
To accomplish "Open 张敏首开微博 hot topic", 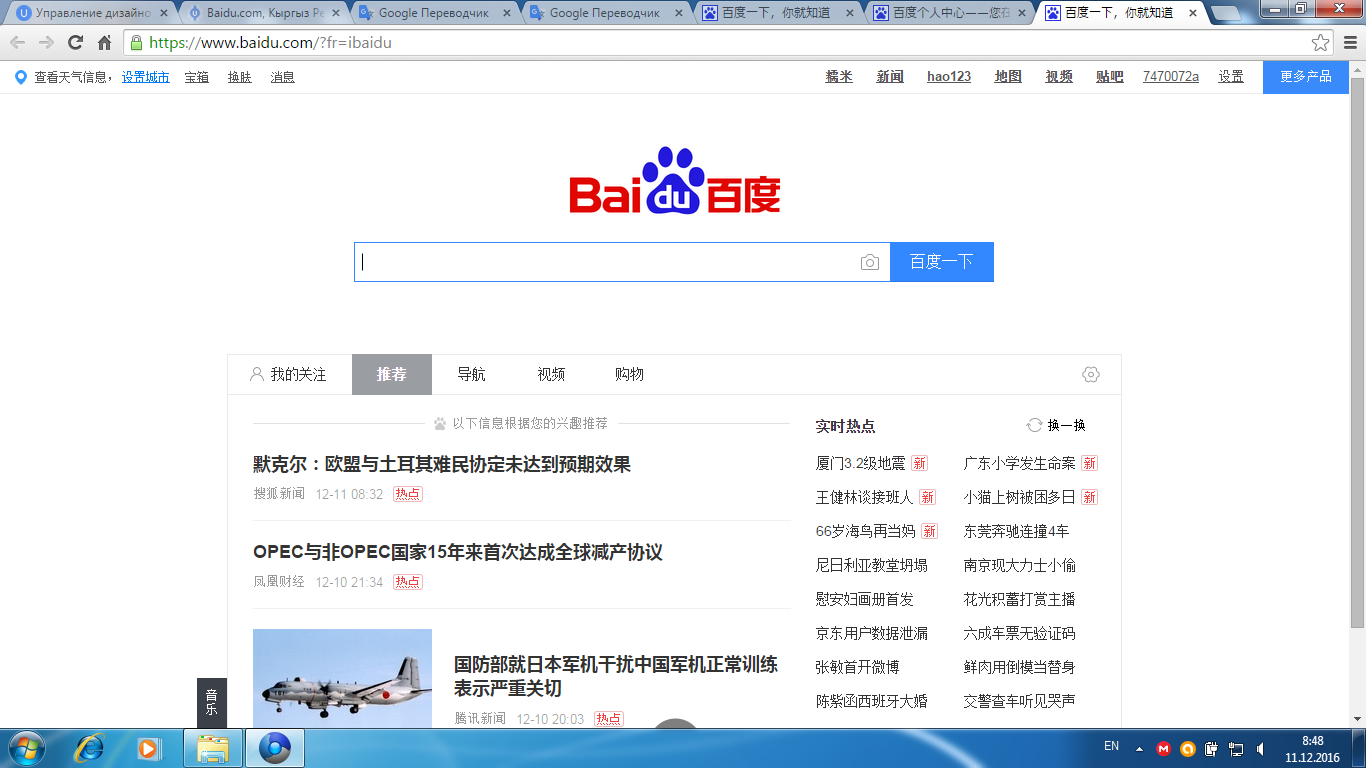I will pos(858,667).
